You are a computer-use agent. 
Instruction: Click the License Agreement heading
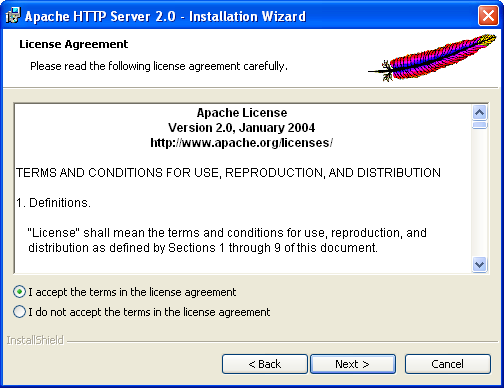pyautogui.click(x=74, y=44)
